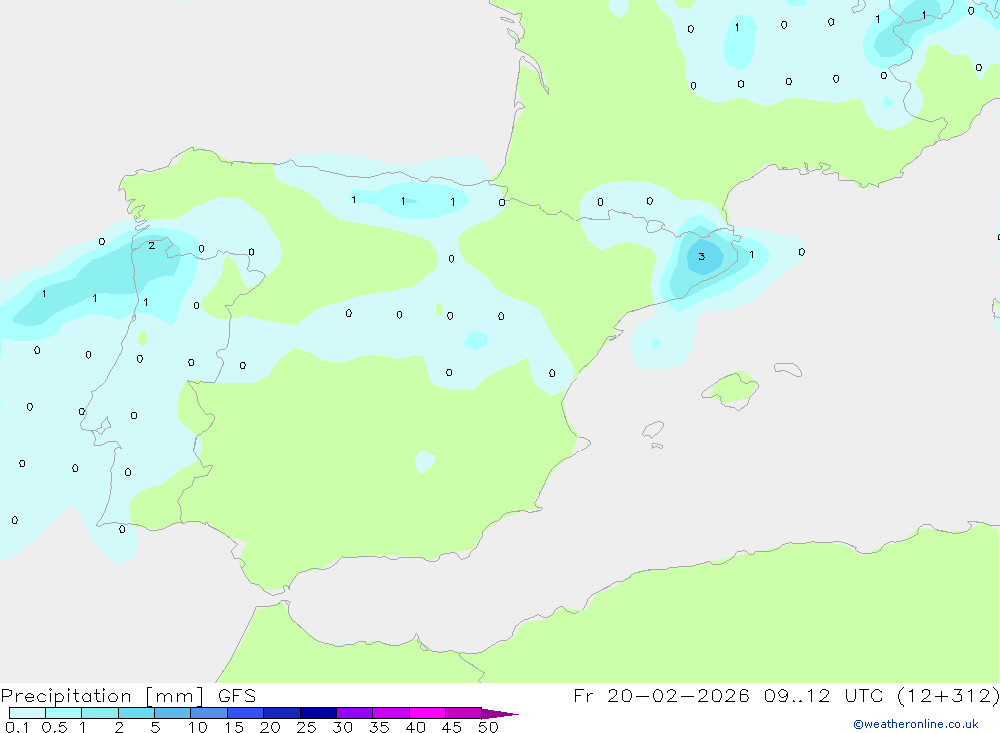Click the '3' precipitation value on the map
This screenshot has width=1000, height=733.
pyautogui.click(x=702, y=256)
